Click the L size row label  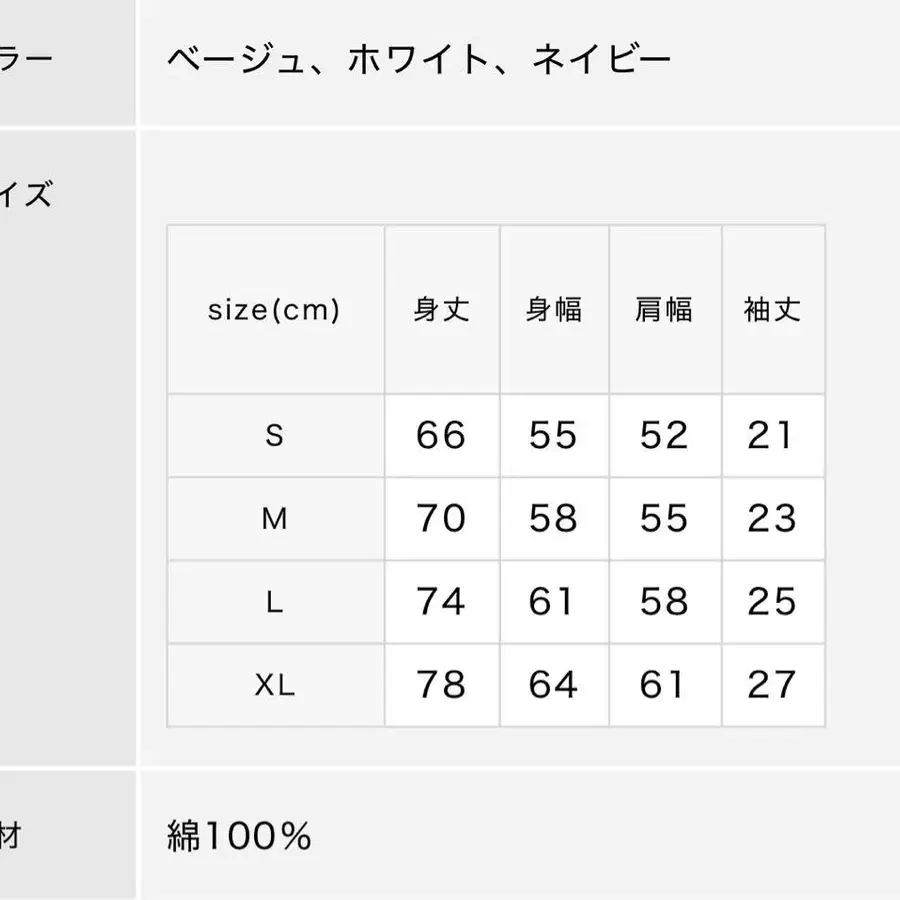[x=275, y=602]
